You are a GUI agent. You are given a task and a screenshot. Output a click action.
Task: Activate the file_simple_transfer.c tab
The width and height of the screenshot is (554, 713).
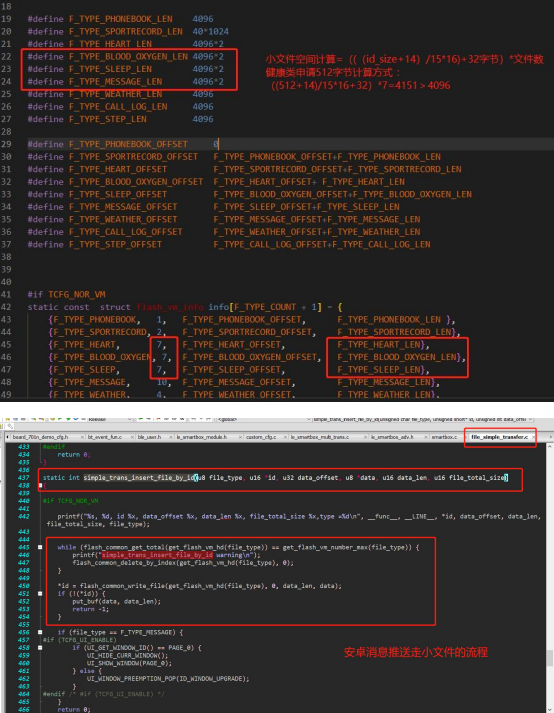[499, 437]
